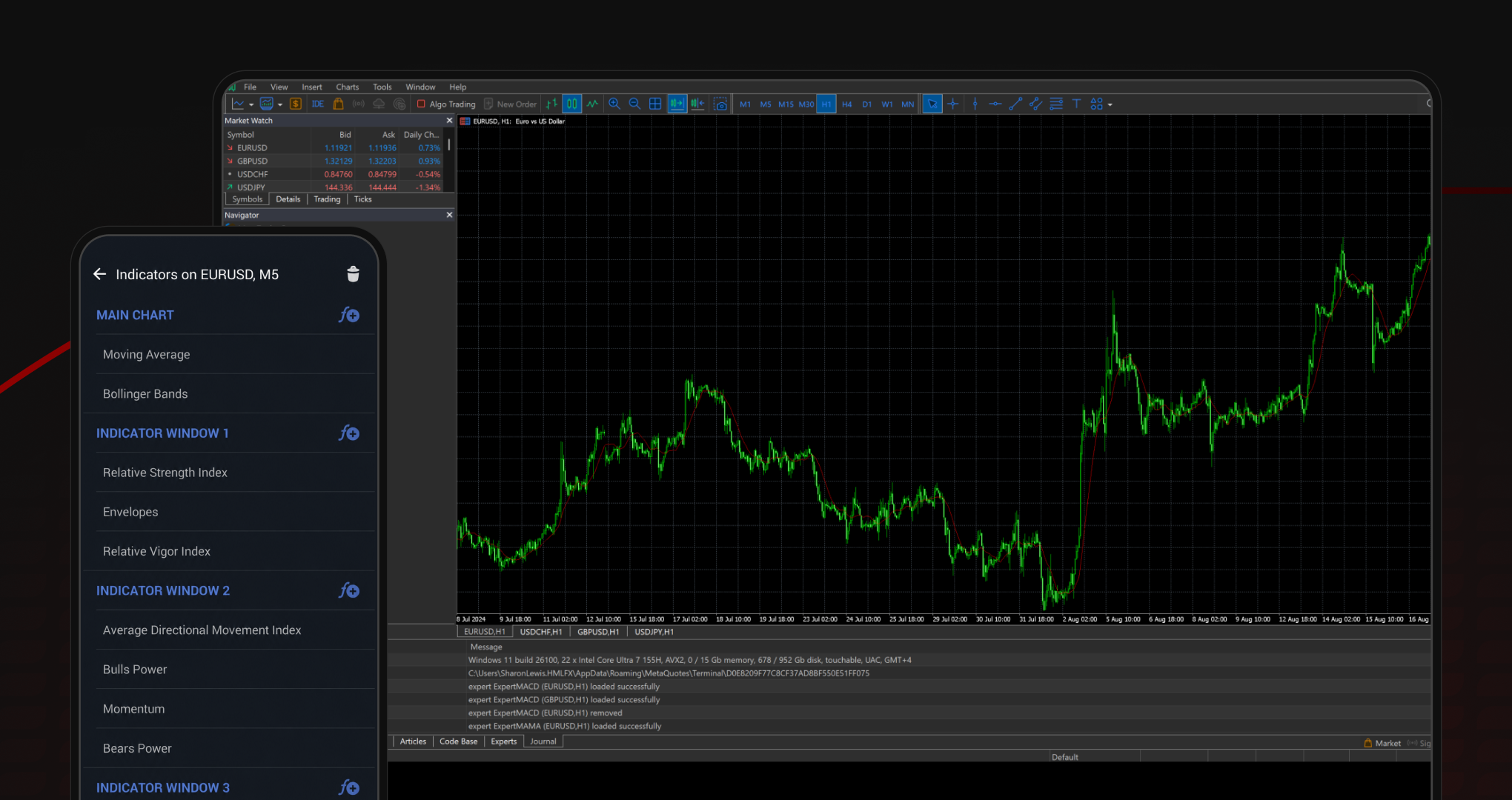
Task: Open the Market shopping bag toolbar icon
Action: point(339,104)
